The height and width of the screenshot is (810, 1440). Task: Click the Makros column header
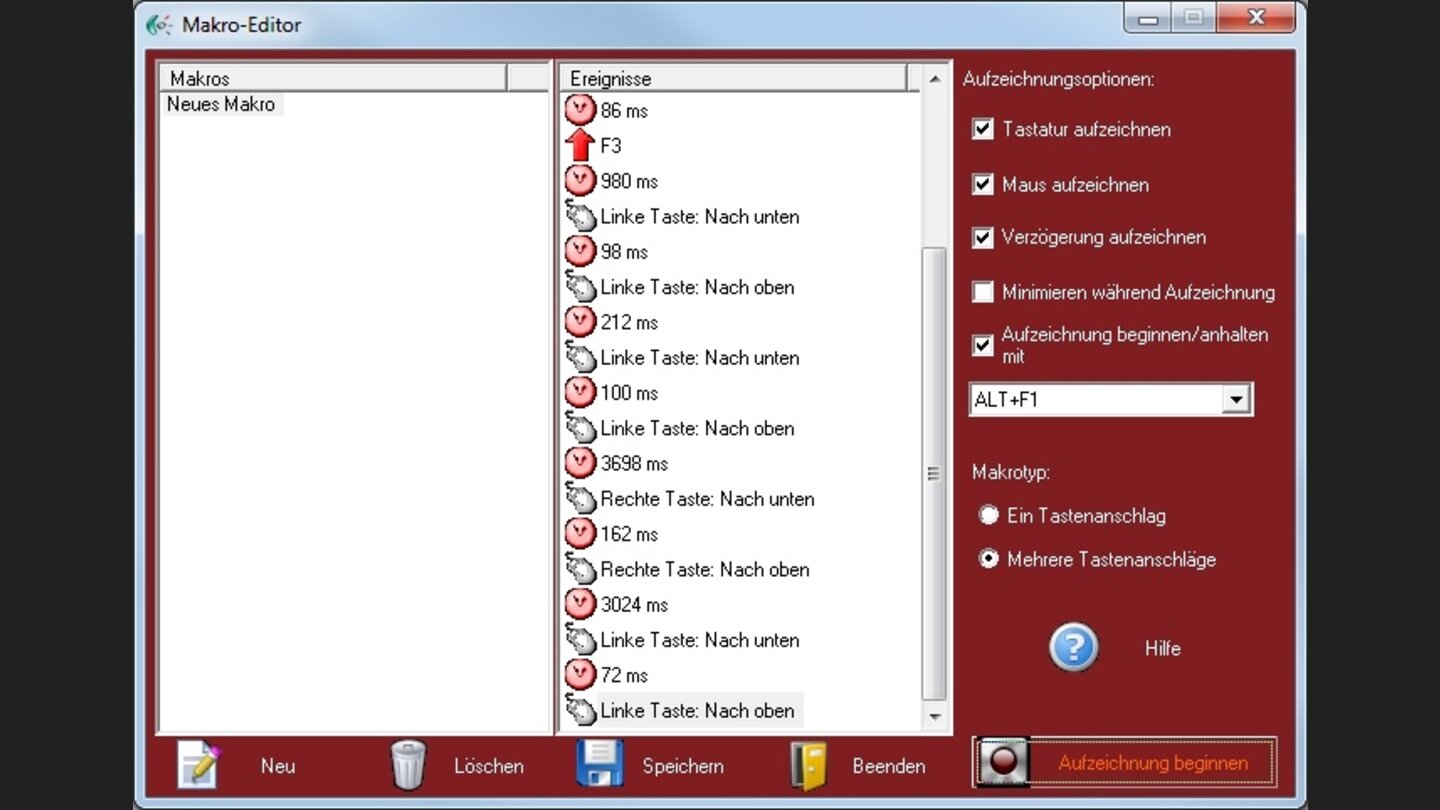(x=332, y=78)
